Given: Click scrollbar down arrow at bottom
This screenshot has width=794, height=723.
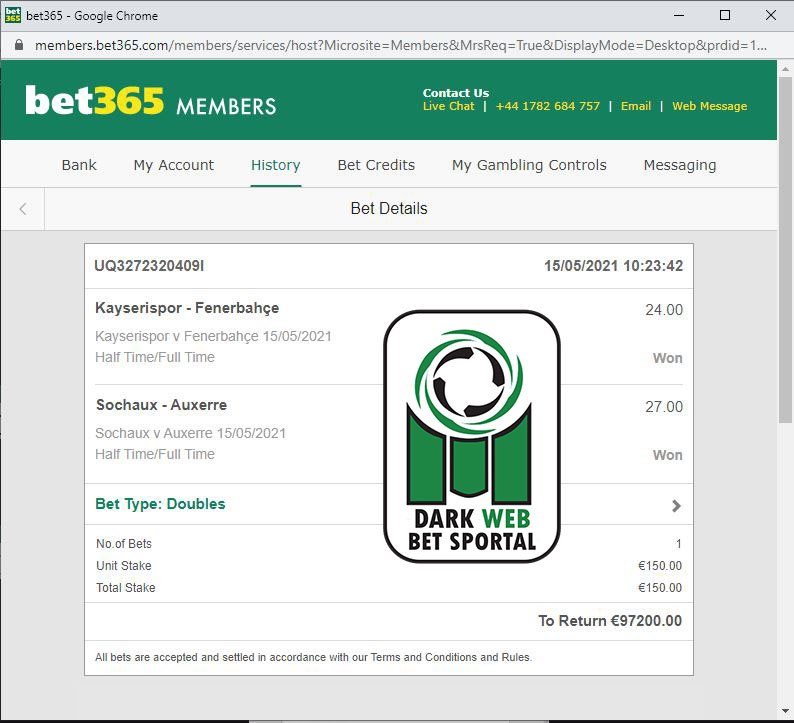Looking at the screenshot, I should point(785,712).
